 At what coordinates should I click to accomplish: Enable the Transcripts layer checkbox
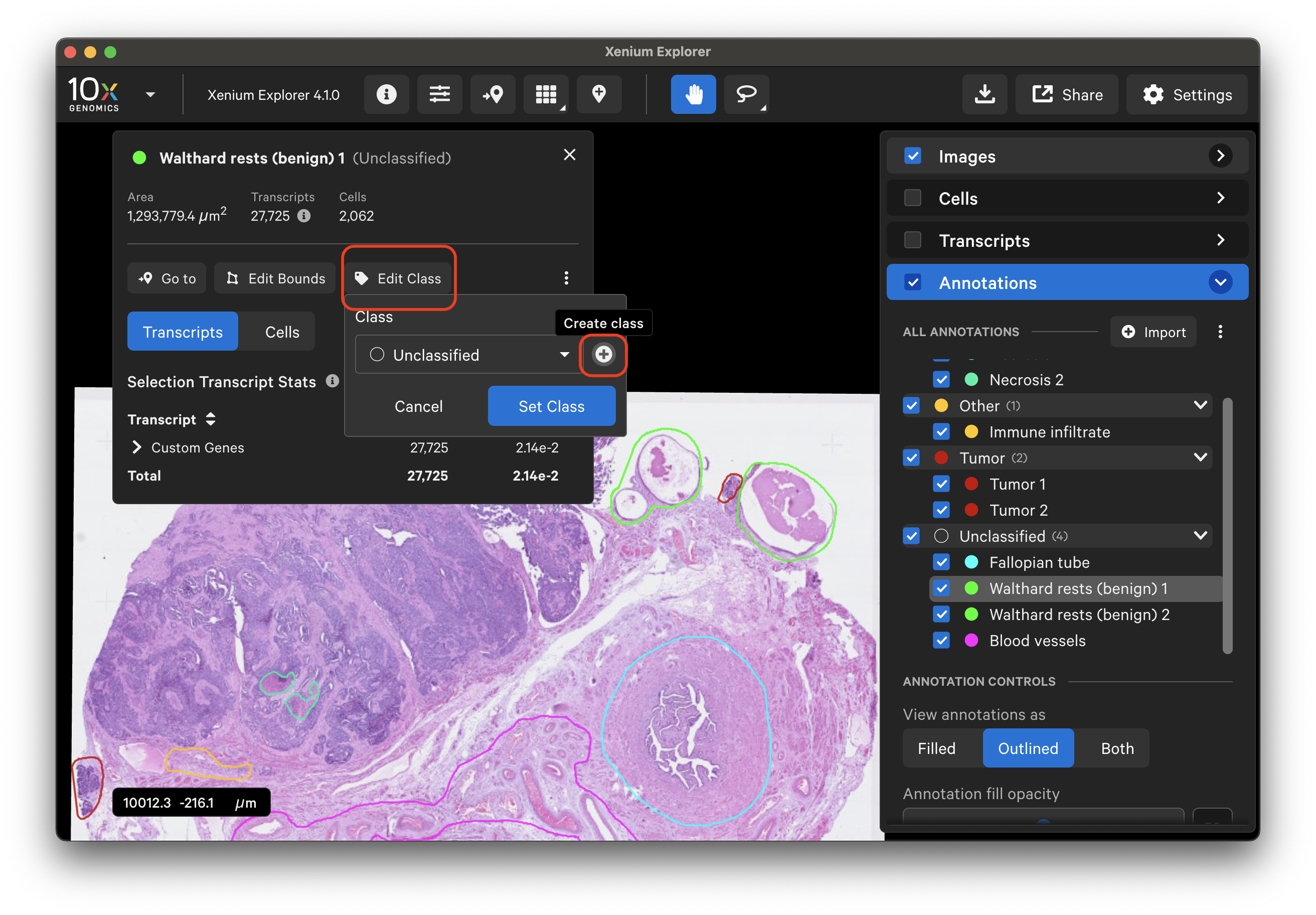tap(912, 240)
